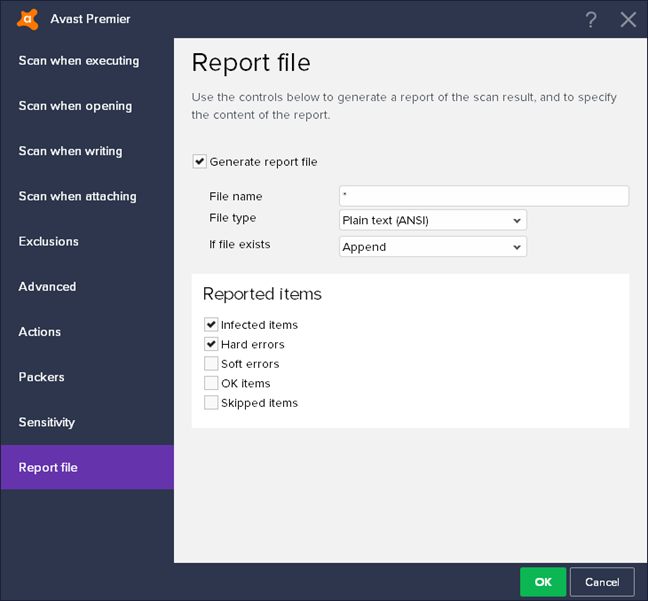Open the Scan when opening section

[x=75, y=106]
